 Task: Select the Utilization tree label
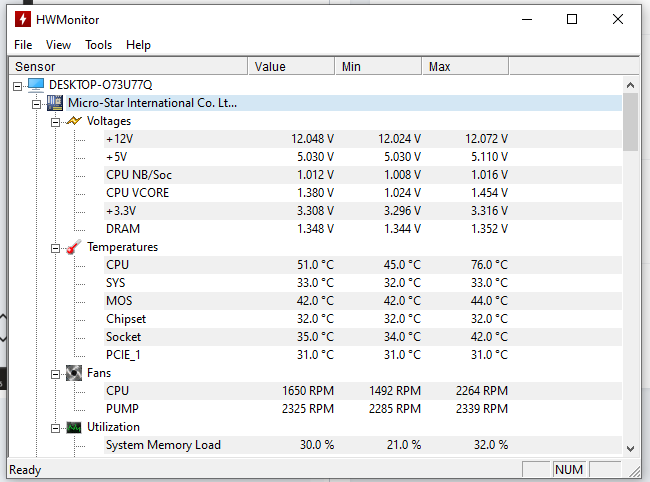pos(113,427)
